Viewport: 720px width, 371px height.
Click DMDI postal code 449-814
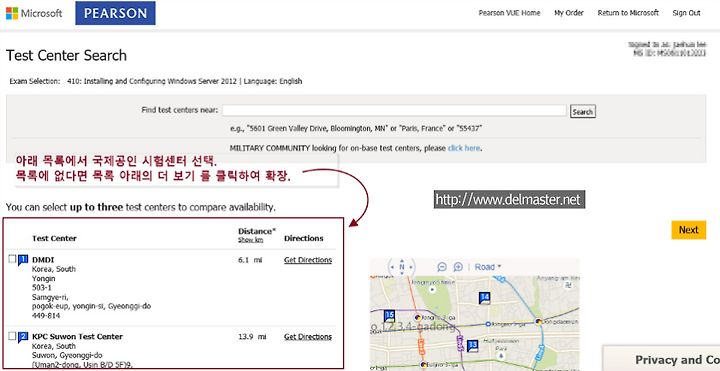pyautogui.click(x=46, y=316)
